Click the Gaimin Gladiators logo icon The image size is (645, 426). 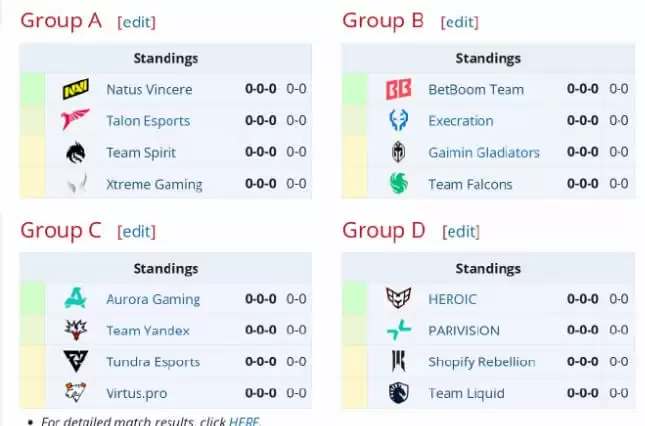pos(397,153)
